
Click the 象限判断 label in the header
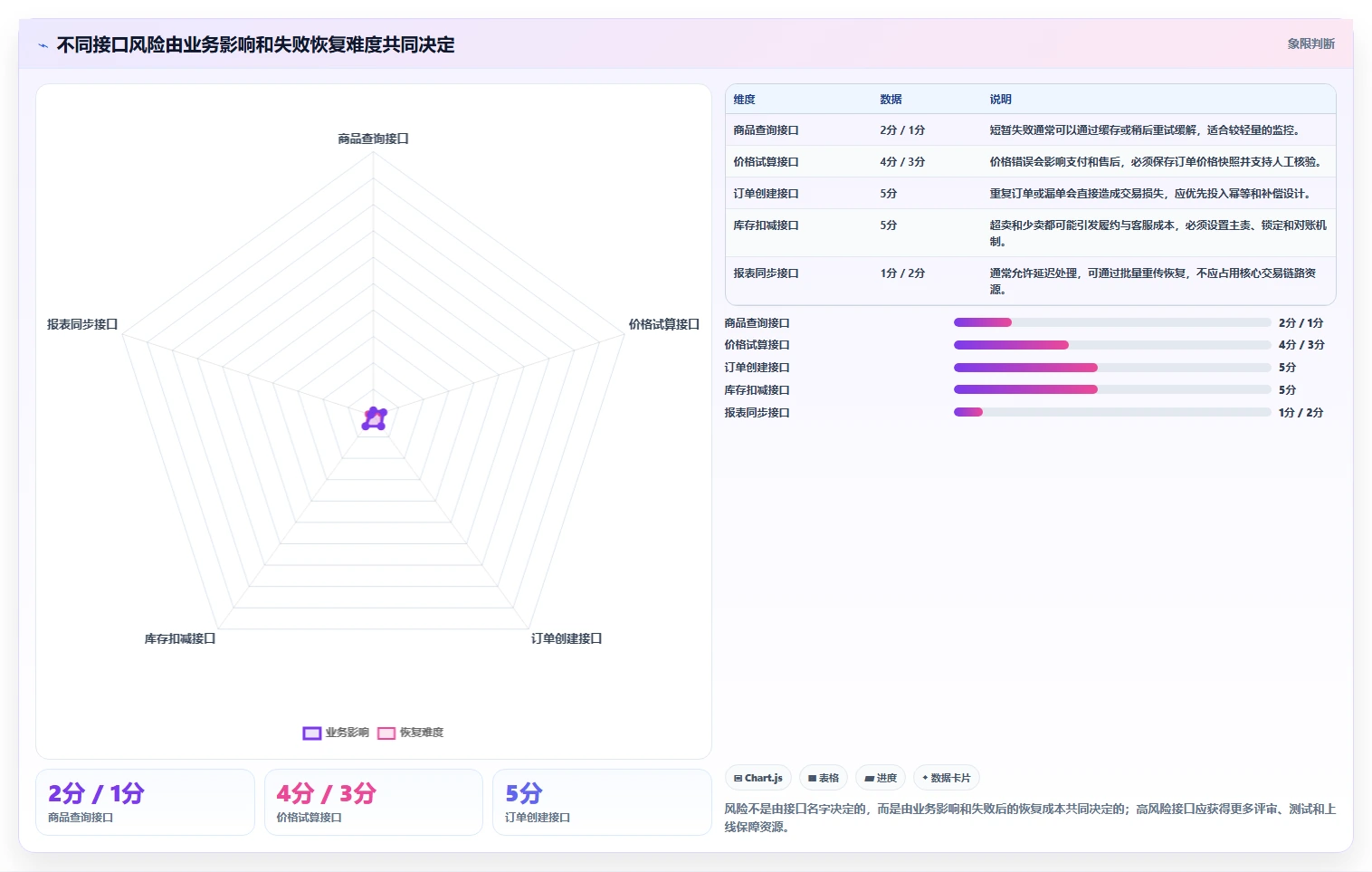(x=1310, y=43)
